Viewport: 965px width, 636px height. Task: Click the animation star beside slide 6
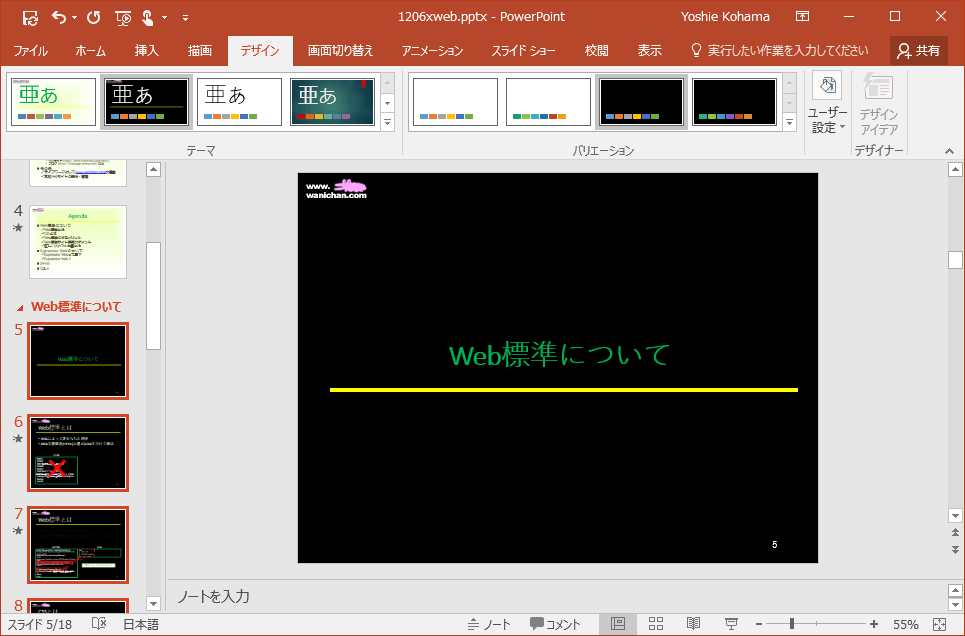click(x=18, y=438)
